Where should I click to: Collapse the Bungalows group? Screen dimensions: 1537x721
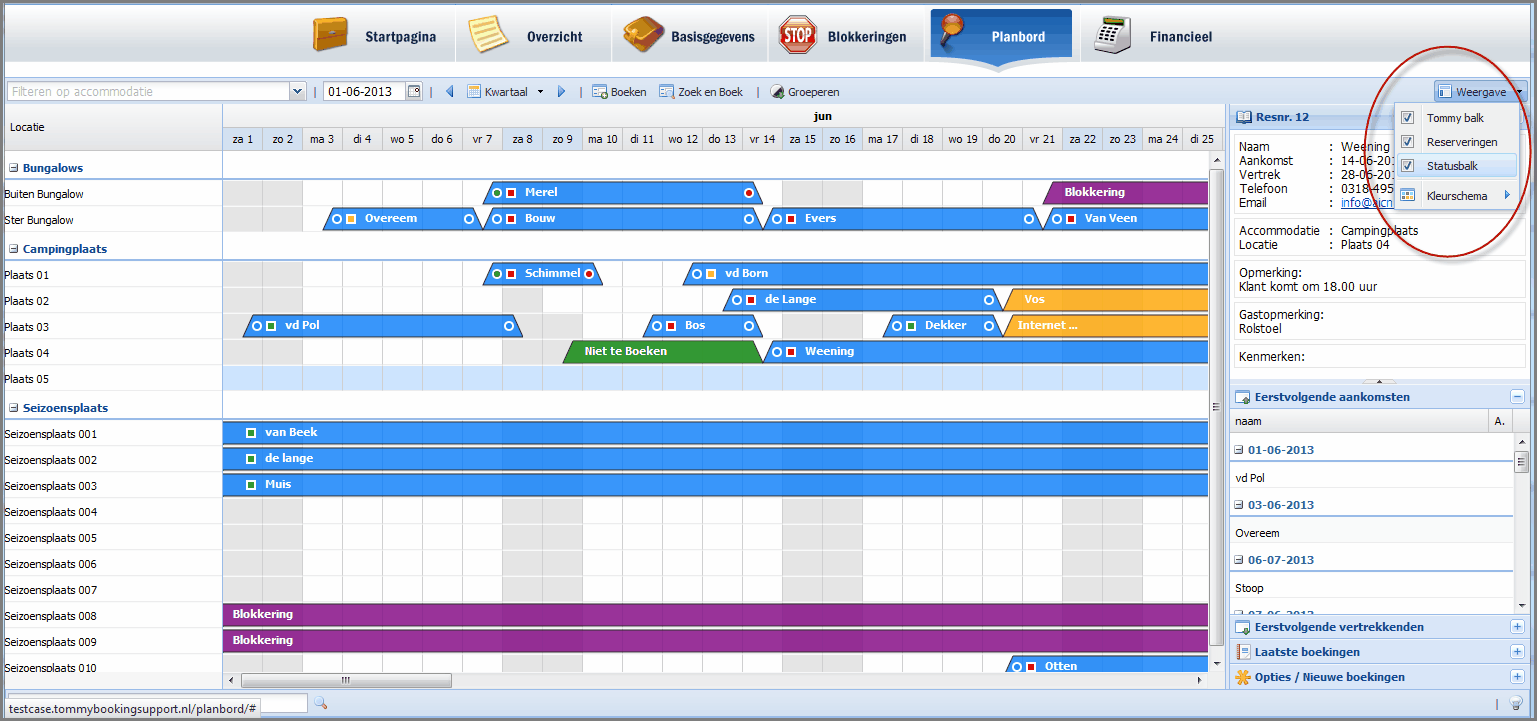pos(14,168)
